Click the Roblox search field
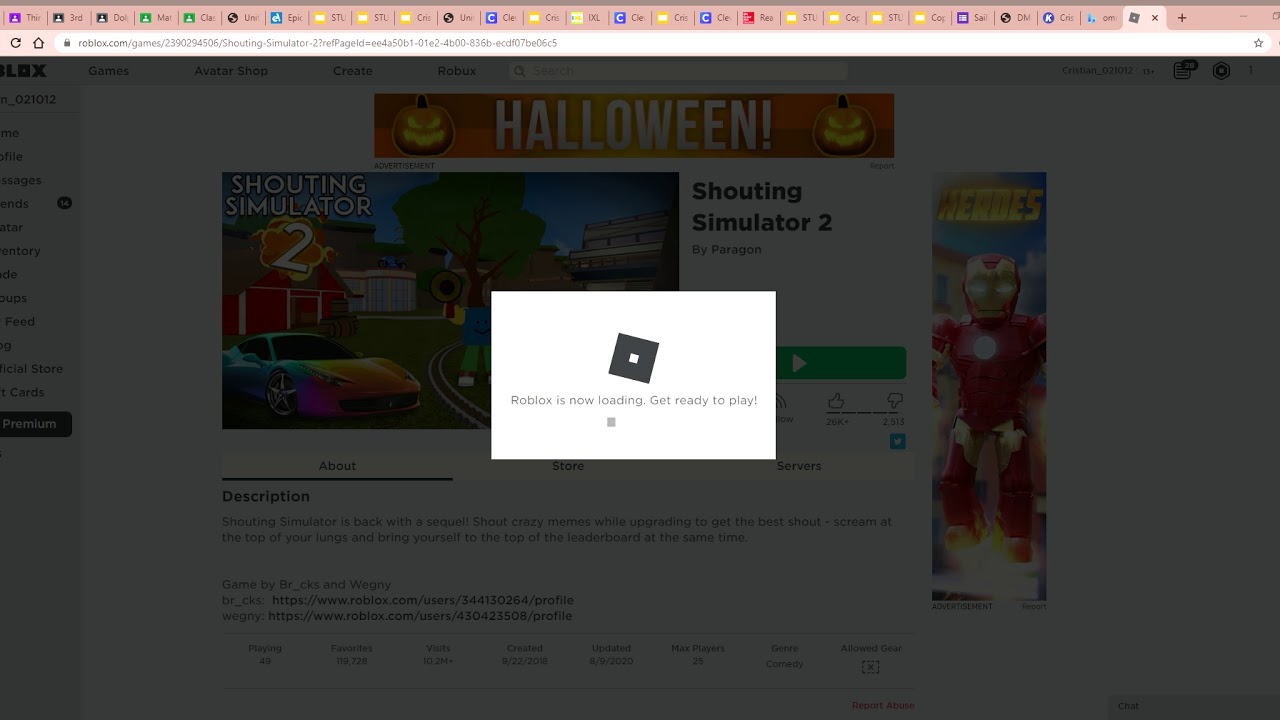Screen dimensions: 1280x720 coord(678,71)
